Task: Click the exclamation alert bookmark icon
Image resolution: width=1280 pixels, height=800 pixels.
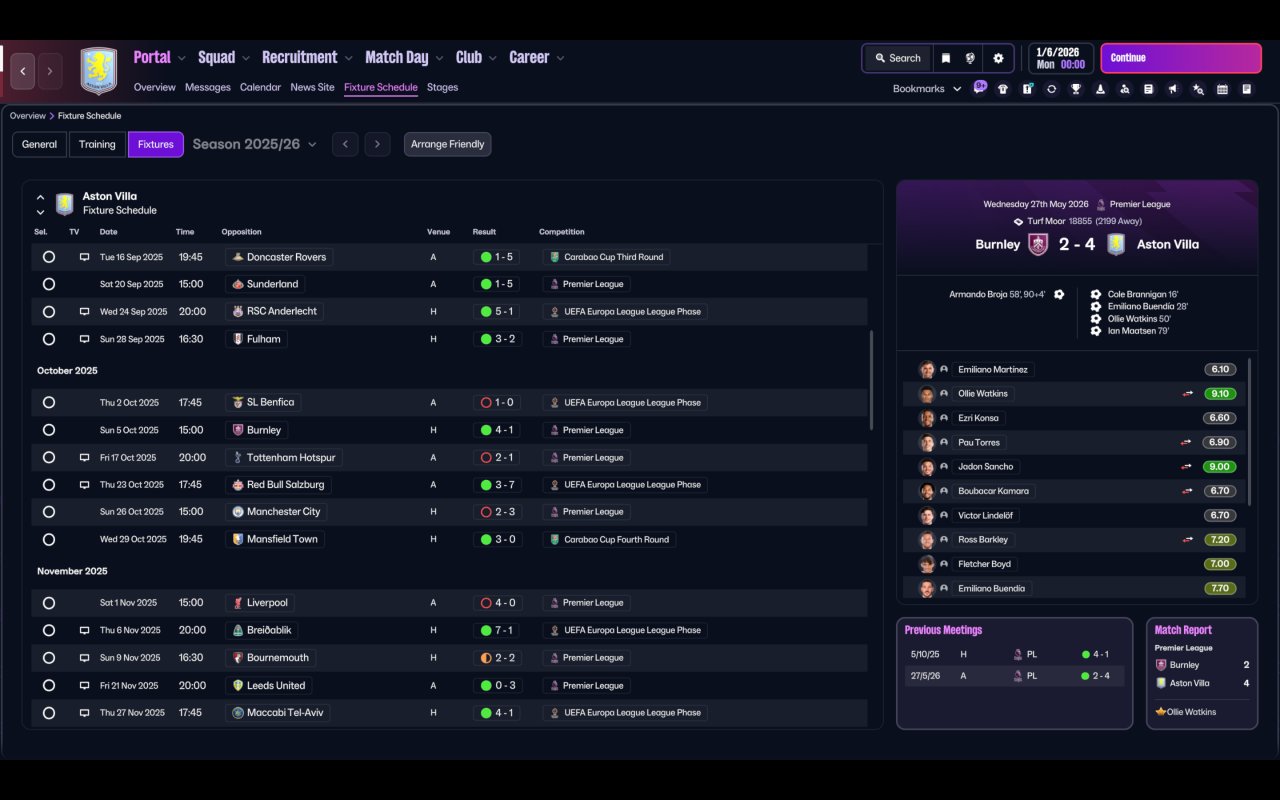Action: coord(1027,89)
